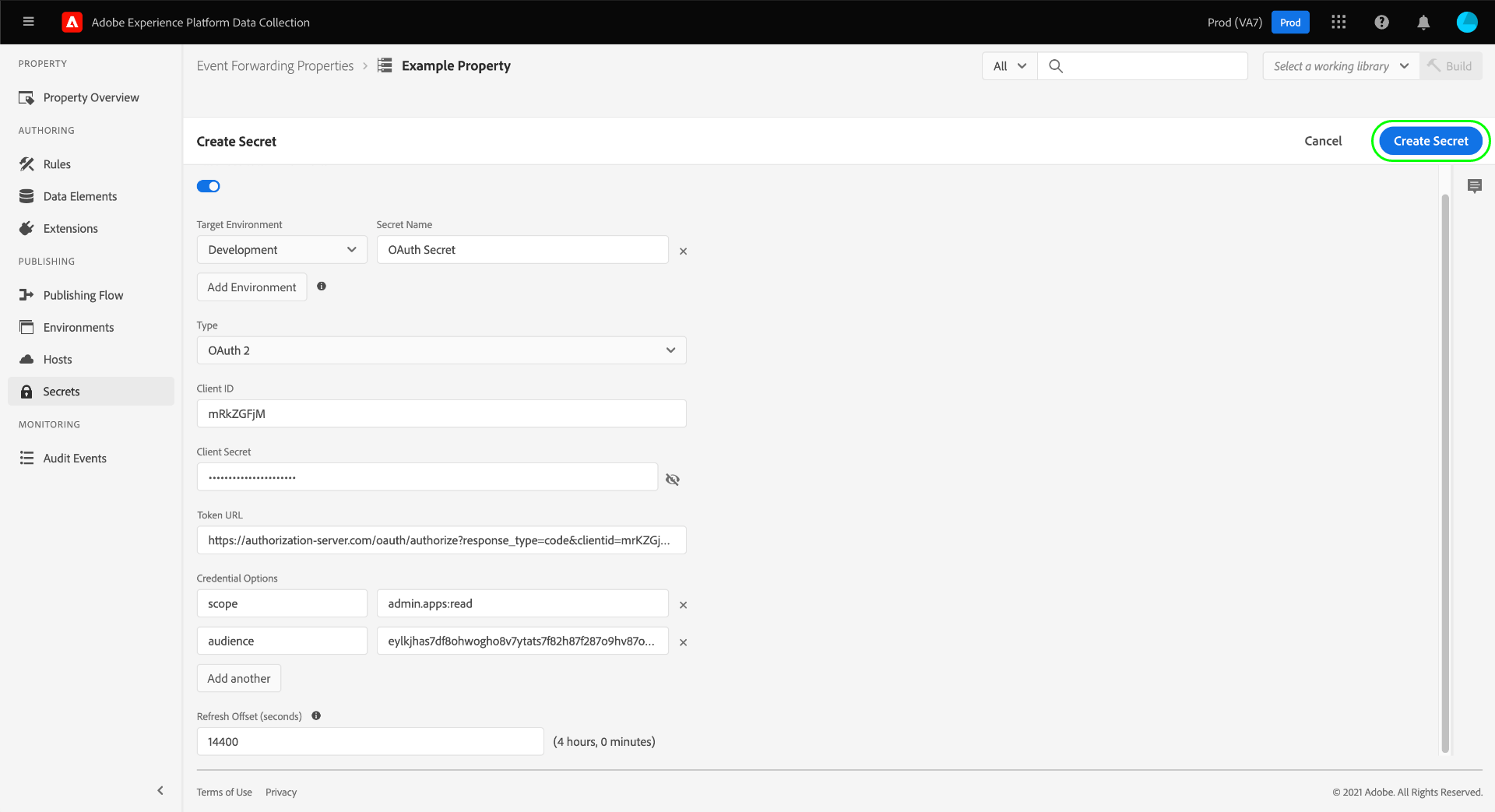The height and width of the screenshot is (812, 1495).
Task: Open the Environments section
Action: (79, 327)
